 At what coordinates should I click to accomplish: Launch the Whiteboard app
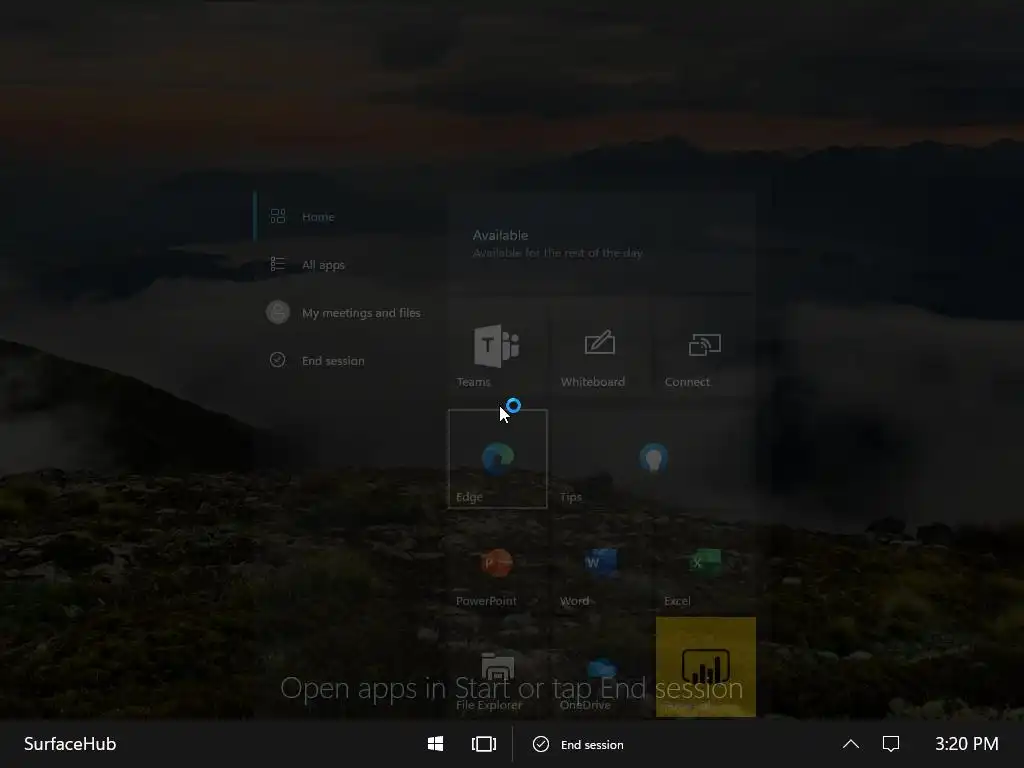[600, 348]
